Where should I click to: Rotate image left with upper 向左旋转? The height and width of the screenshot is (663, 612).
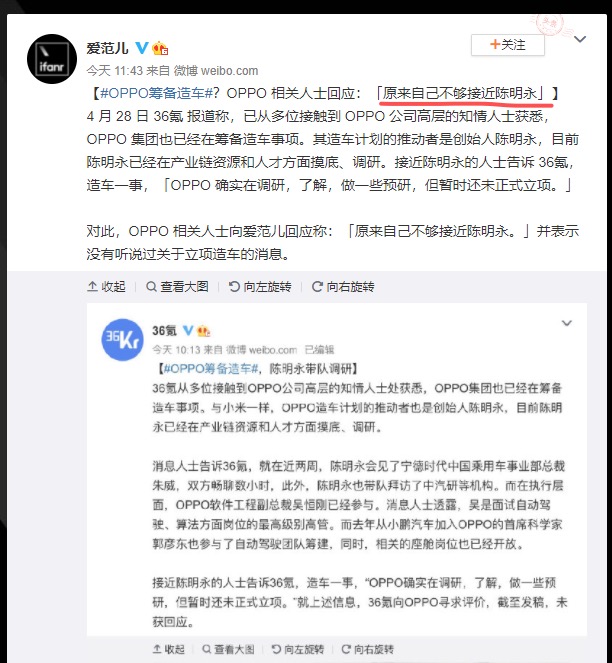point(260,287)
